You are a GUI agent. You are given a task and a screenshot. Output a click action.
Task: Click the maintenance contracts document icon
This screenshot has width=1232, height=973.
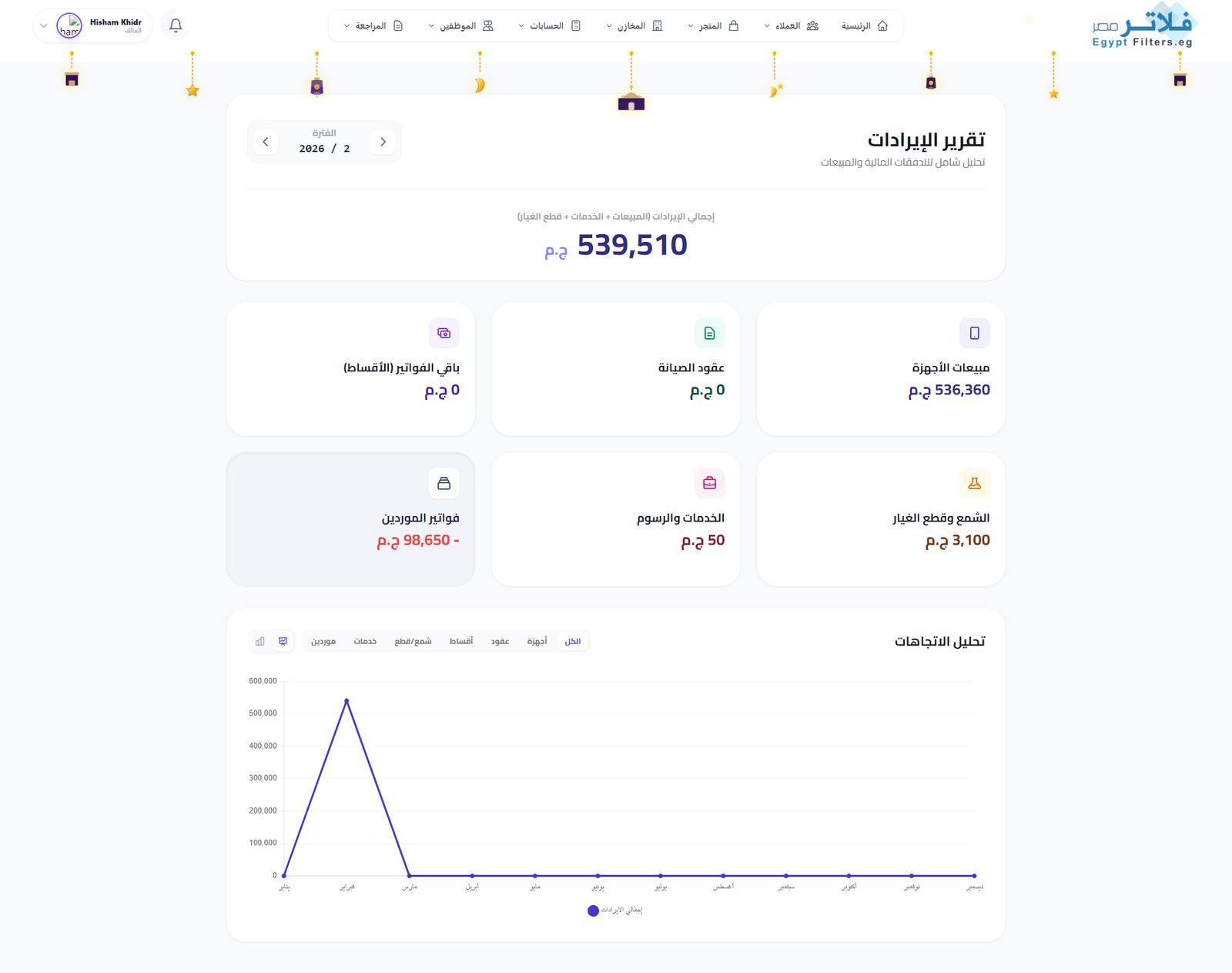pyautogui.click(x=709, y=334)
